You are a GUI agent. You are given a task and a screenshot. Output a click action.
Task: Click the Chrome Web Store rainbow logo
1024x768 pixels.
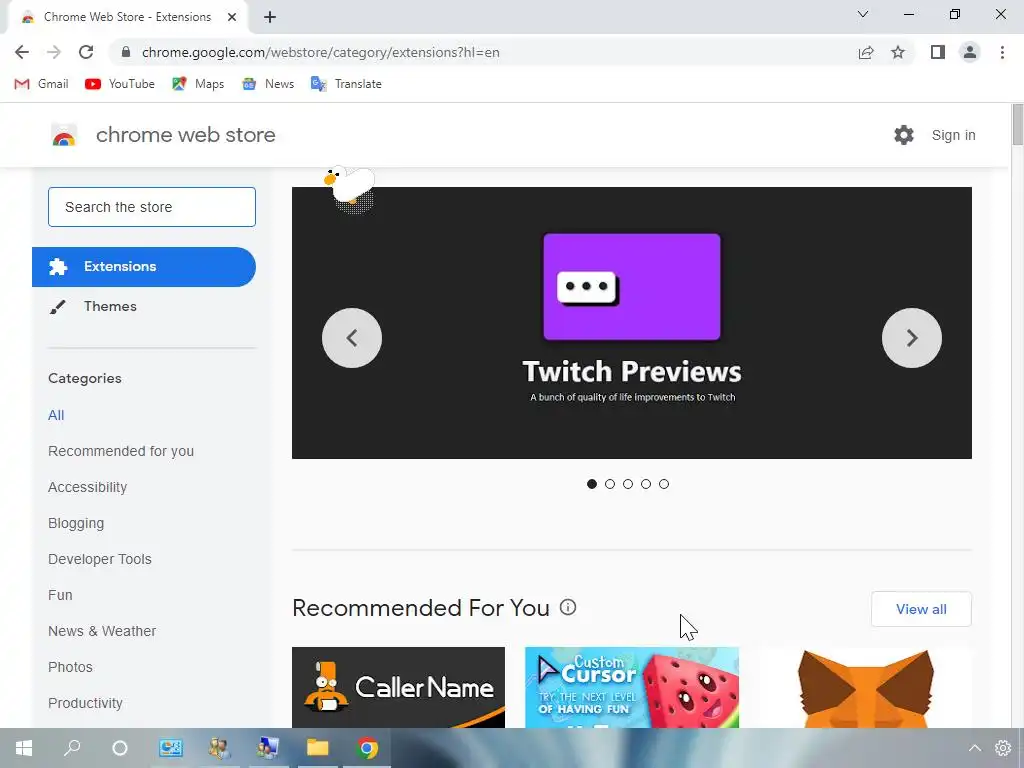[64, 135]
